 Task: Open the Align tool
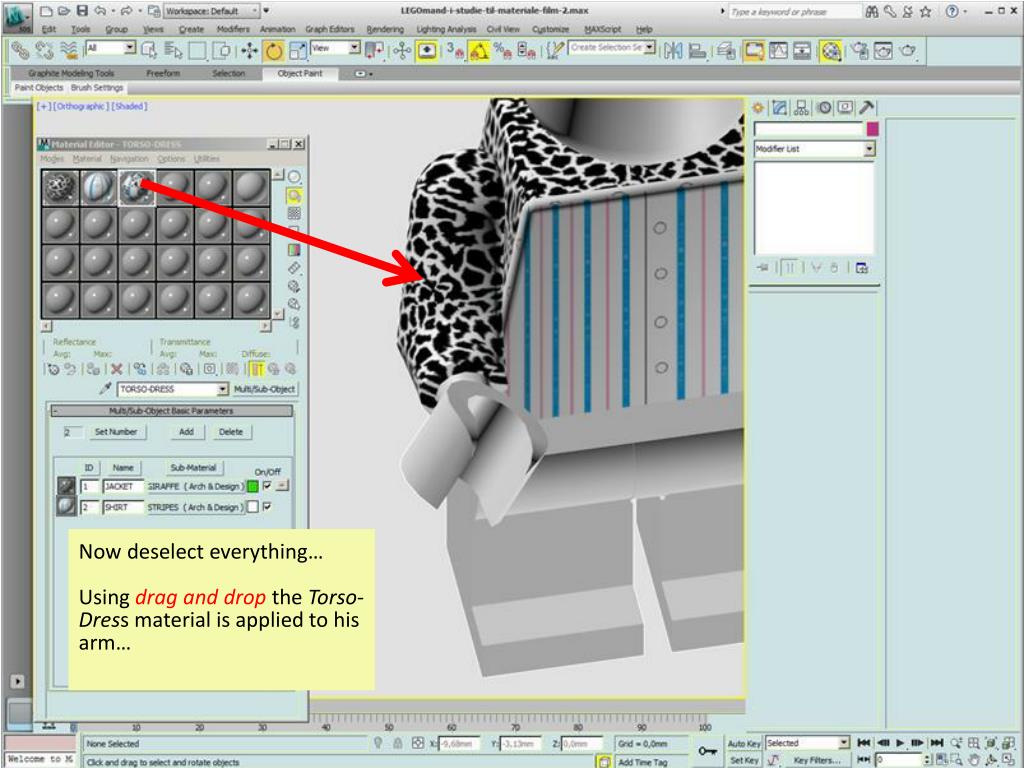click(x=697, y=51)
